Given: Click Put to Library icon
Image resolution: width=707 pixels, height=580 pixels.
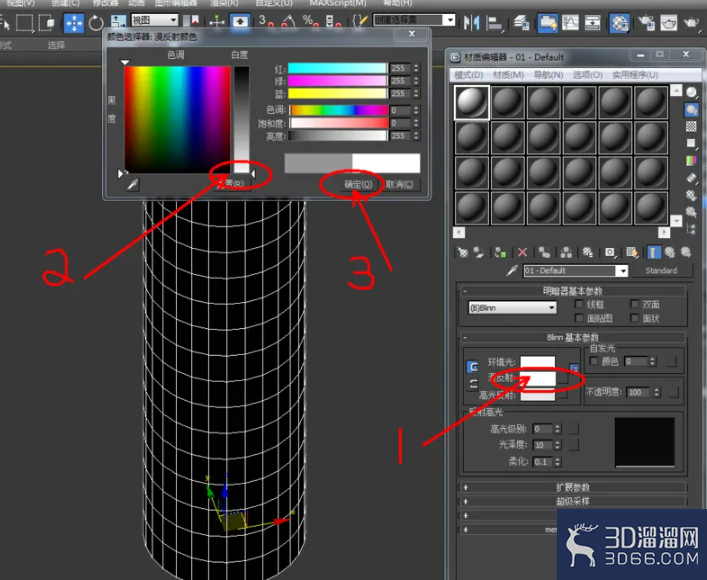Looking at the screenshot, I should [588, 252].
